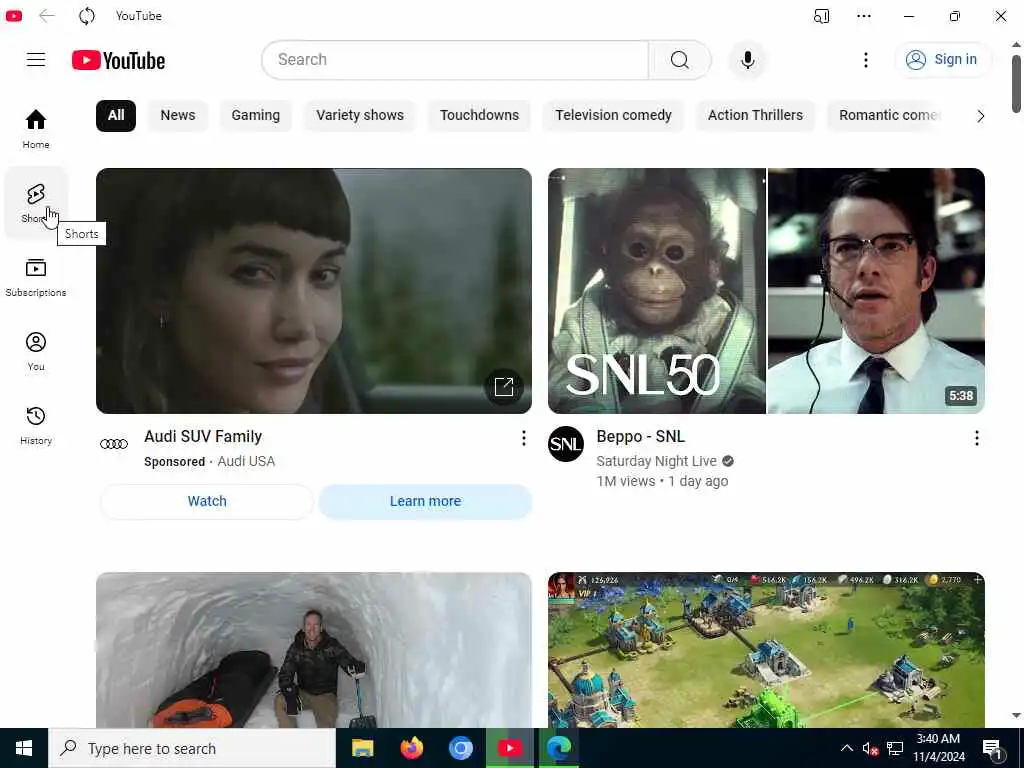Open the more options menu for the Audi SUV Family ad
The image size is (1024, 768).
click(x=523, y=438)
